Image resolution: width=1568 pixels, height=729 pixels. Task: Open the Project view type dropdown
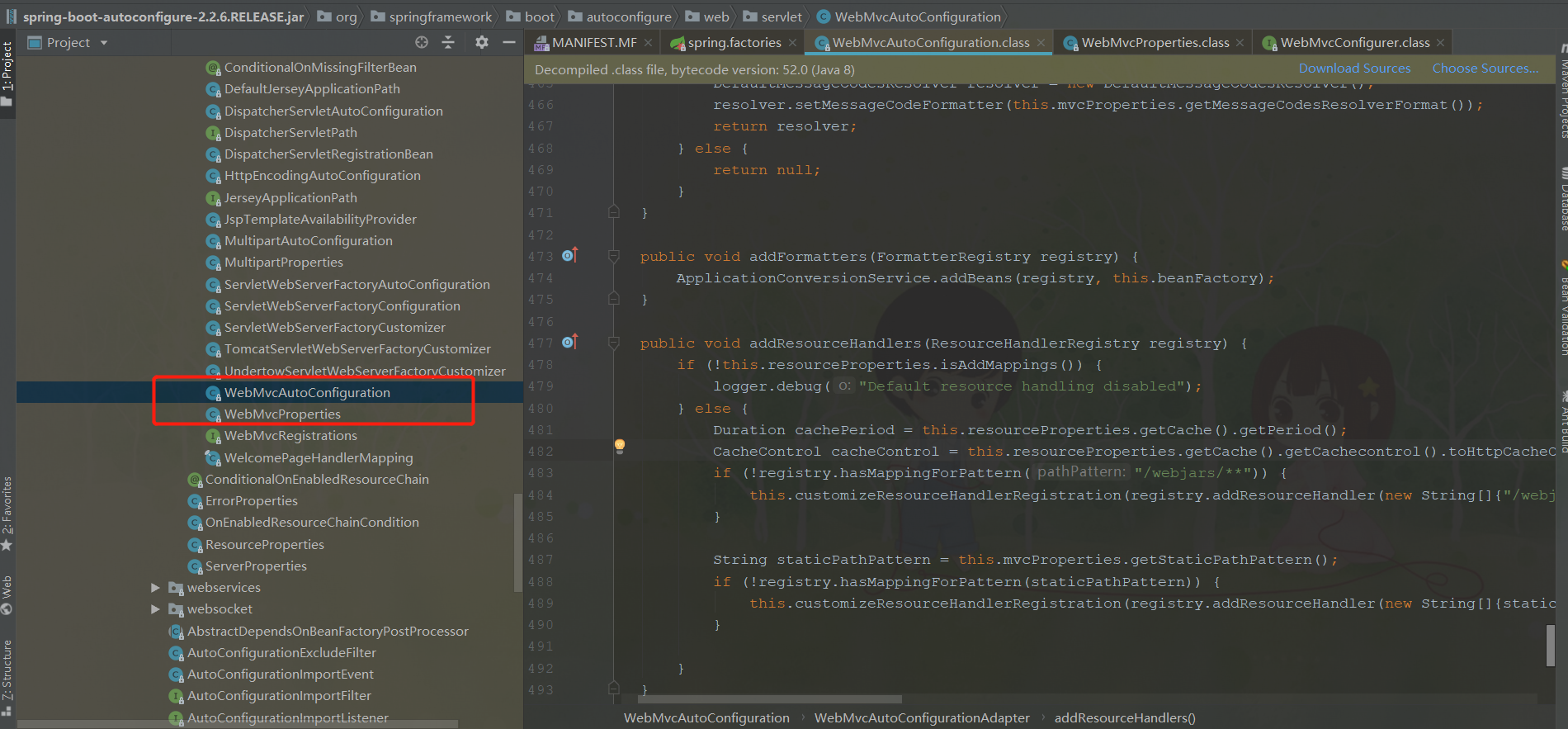click(104, 43)
